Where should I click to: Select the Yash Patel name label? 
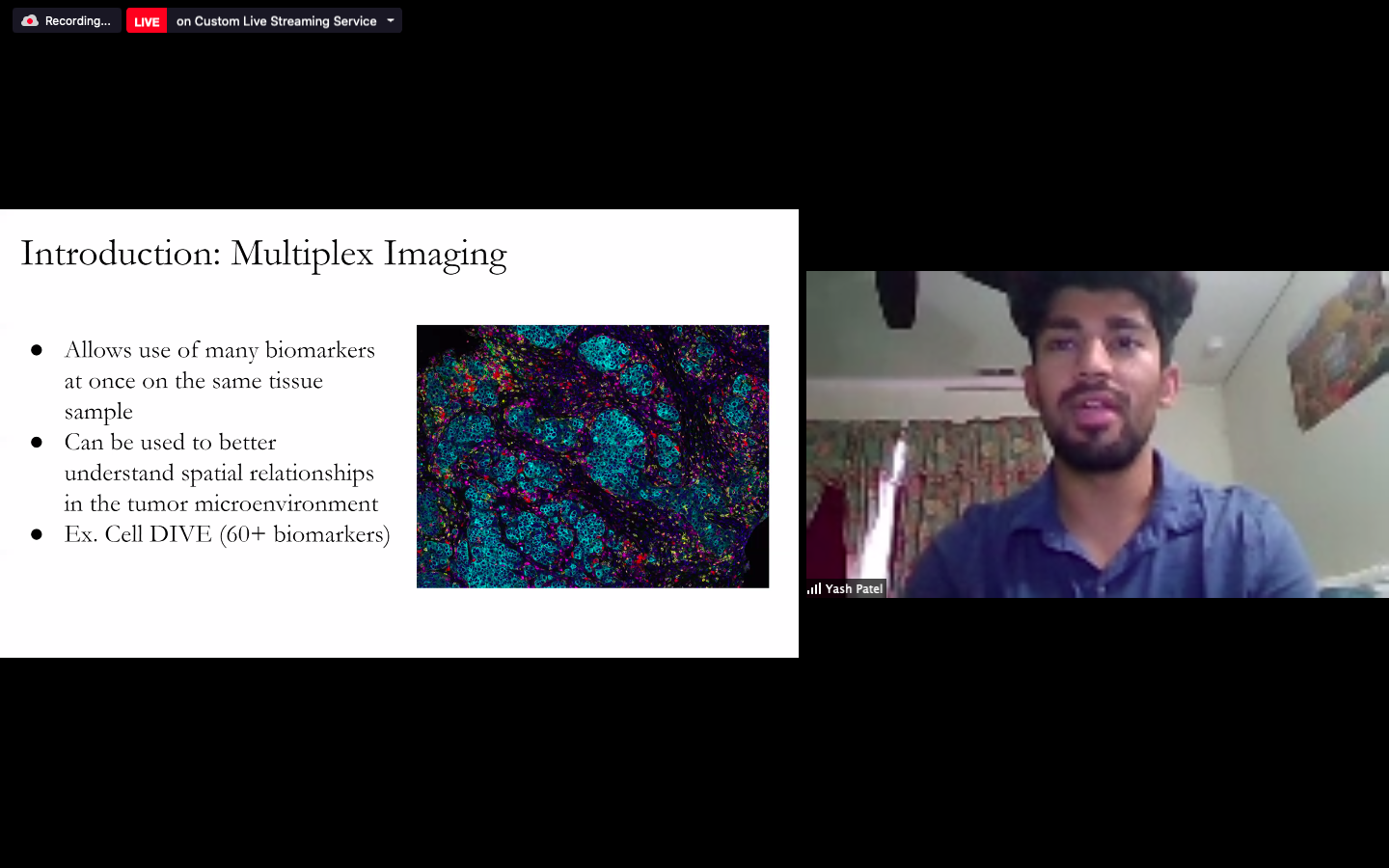(x=854, y=588)
